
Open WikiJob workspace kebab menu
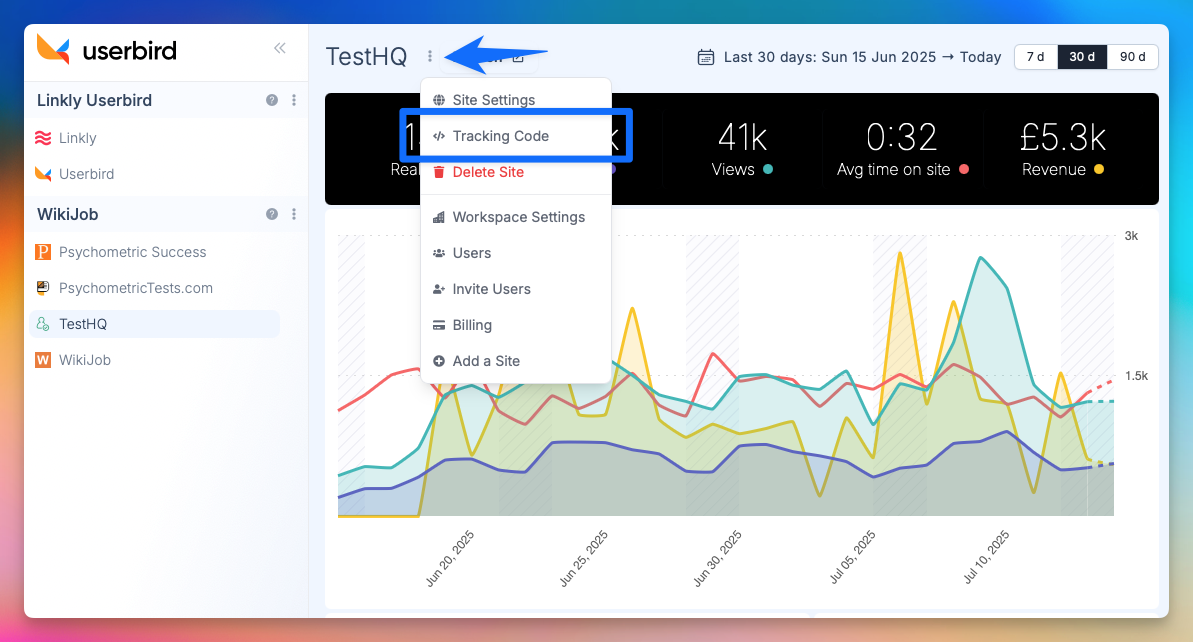294,215
